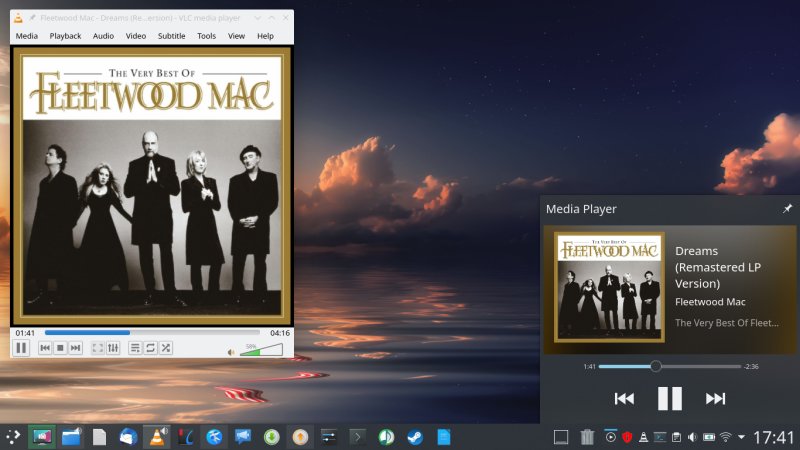This screenshot has width=800, height=450.
Task: Open VLC extended settings equalizer icon
Action: click(113, 348)
